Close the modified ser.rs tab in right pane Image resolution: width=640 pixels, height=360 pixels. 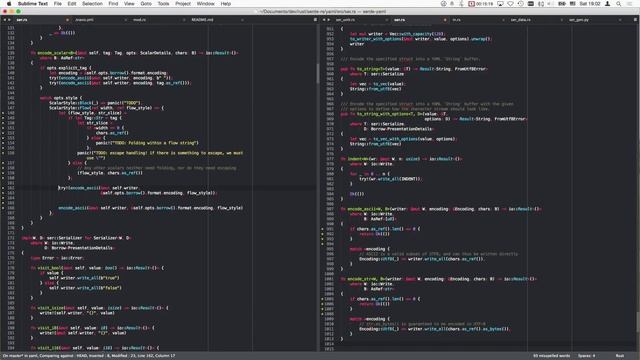coord(445,20)
